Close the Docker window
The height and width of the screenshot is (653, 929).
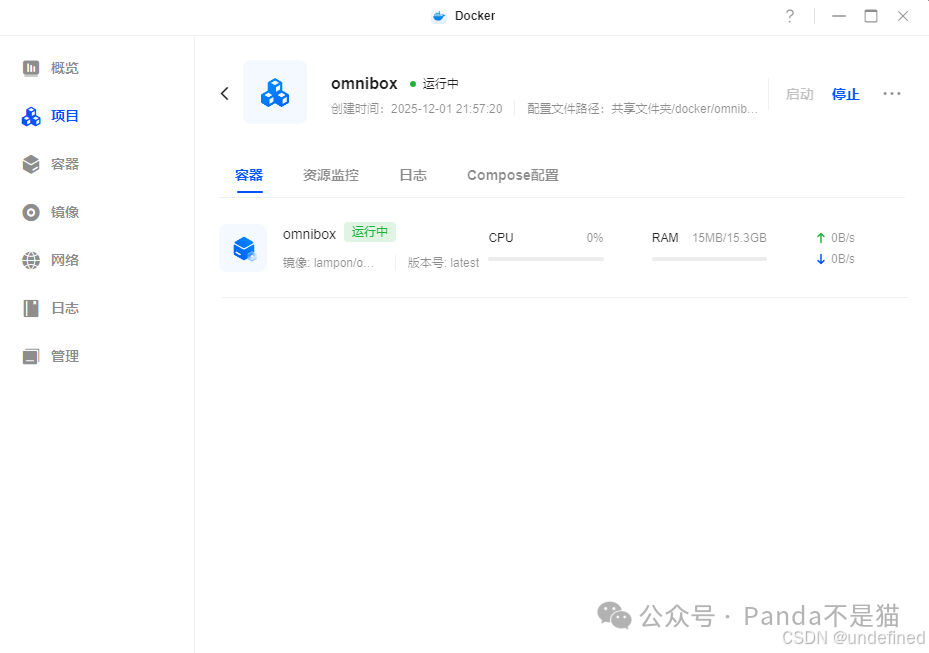click(x=903, y=16)
